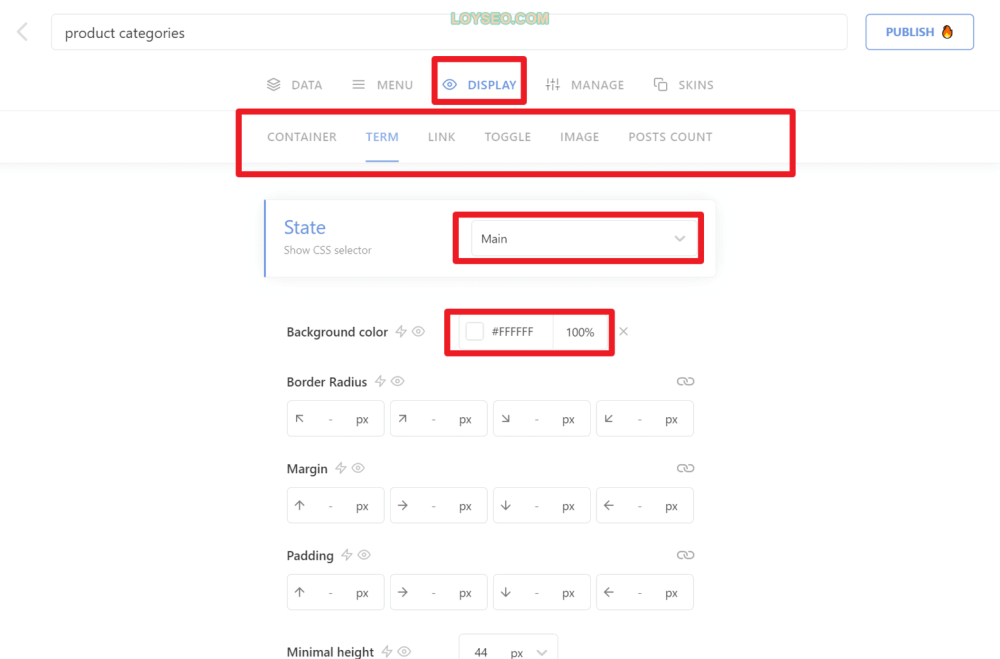Open the MANAGE tab
Image resolution: width=1000 pixels, height=659 pixels.
[x=585, y=85]
